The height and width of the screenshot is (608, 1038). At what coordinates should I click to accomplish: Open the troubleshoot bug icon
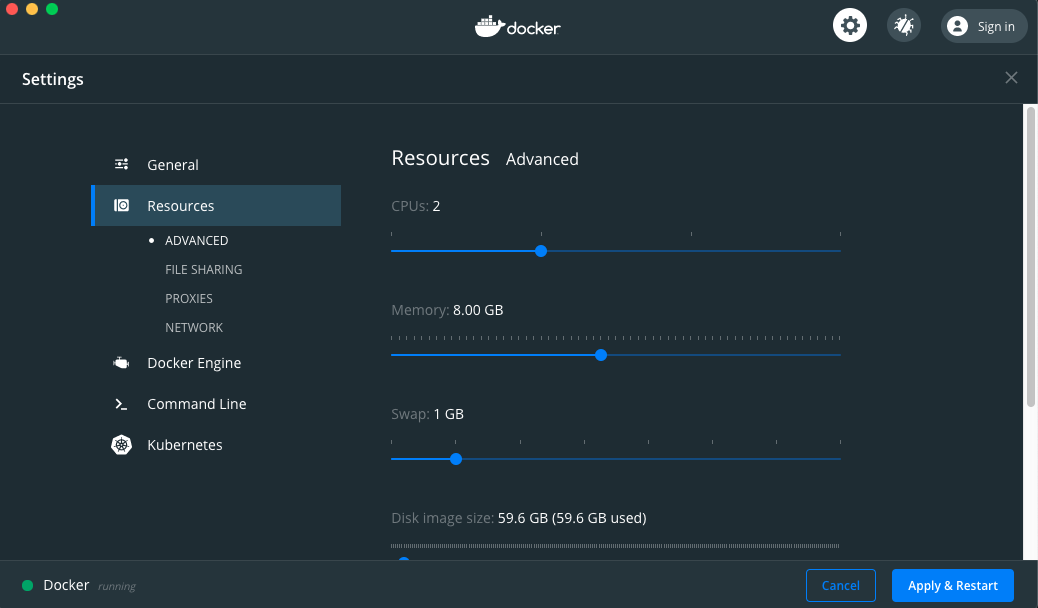904,26
